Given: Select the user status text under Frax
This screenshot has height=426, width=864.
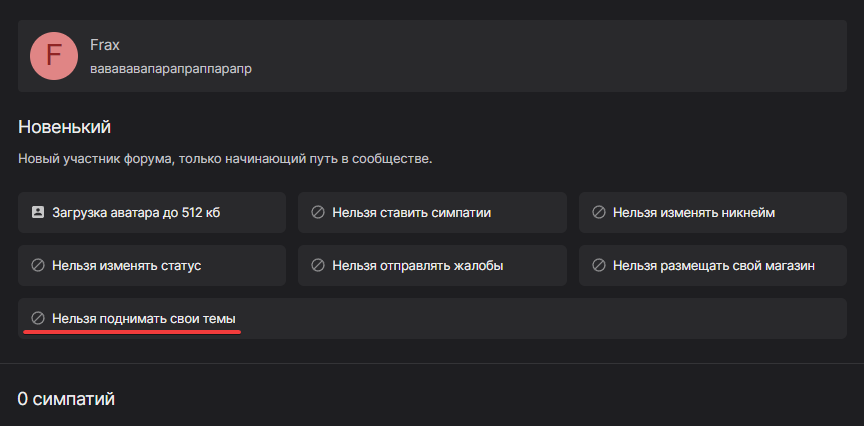Looking at the screenshot, I should point(170,69).
